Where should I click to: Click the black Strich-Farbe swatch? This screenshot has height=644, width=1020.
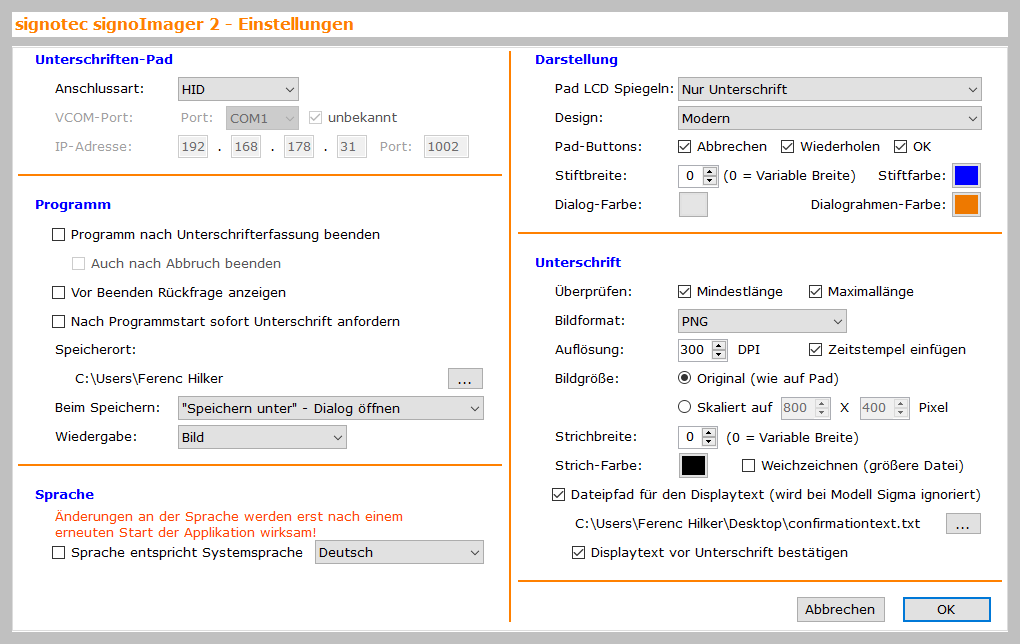click(x=693, y=466)
